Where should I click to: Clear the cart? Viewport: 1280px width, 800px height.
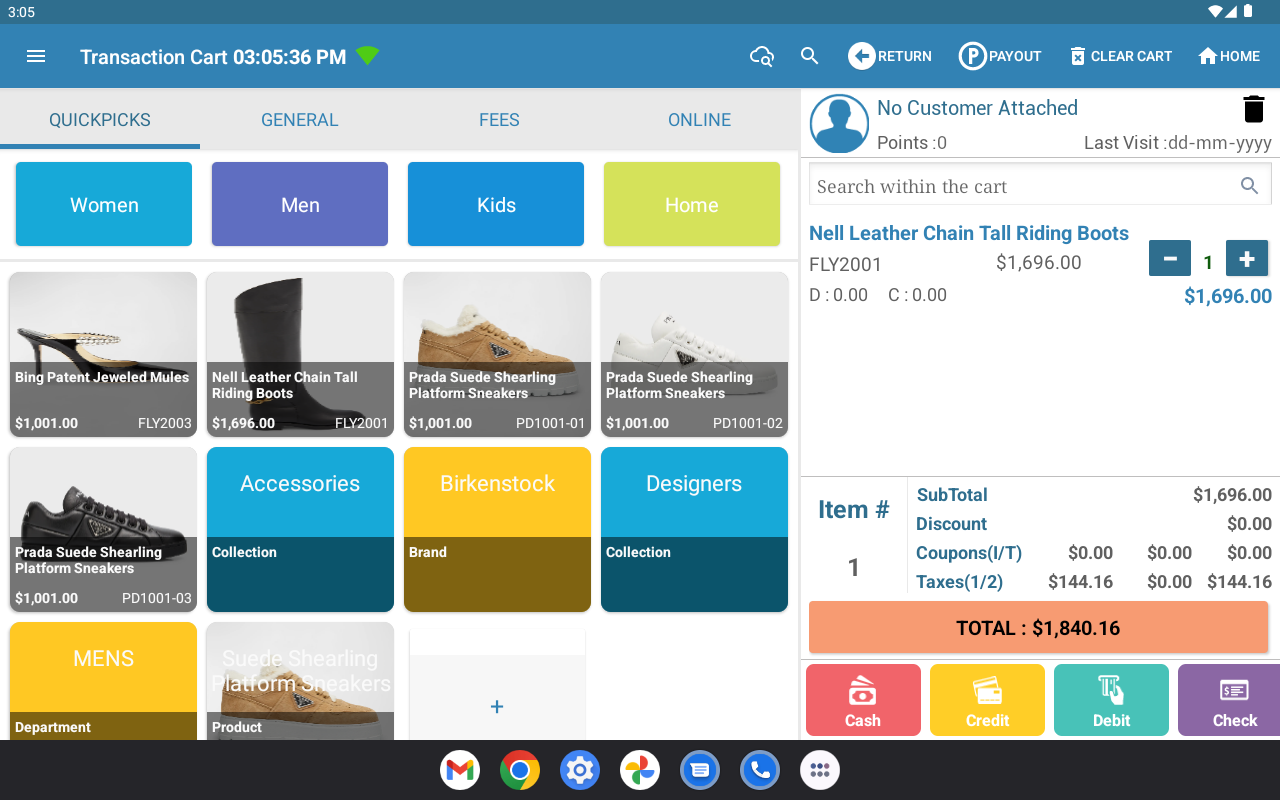coord(1120,56)
